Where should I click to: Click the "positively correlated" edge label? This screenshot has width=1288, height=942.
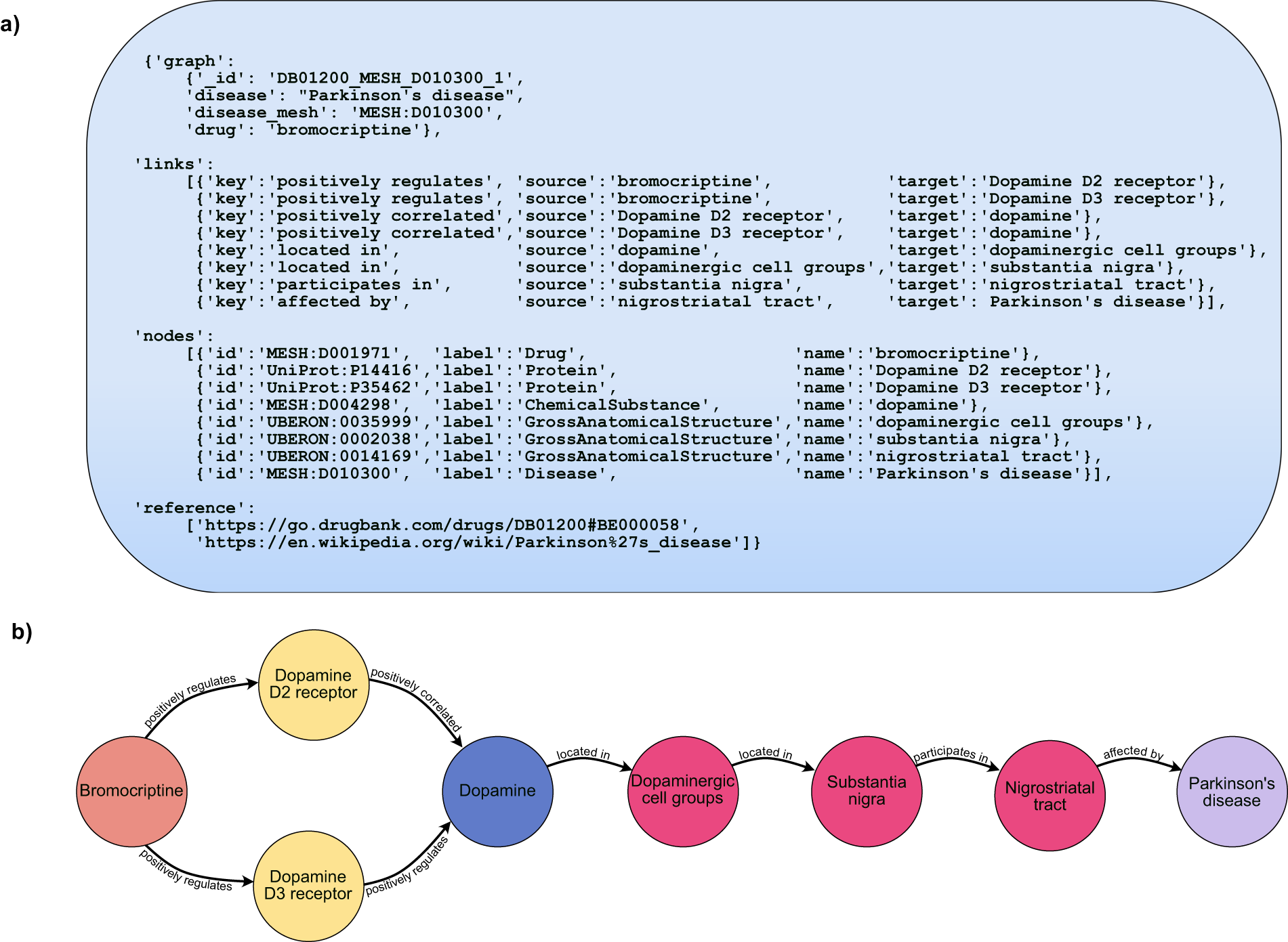tap(417, 699)
